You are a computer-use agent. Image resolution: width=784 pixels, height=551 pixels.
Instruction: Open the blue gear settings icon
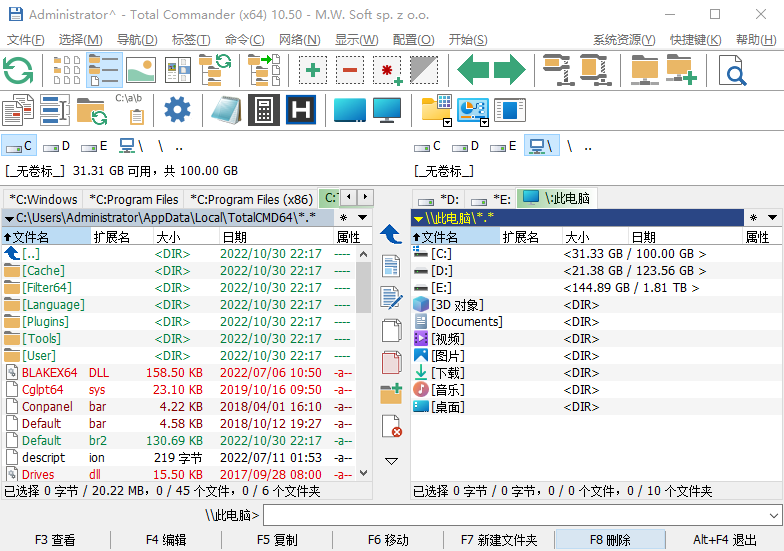(x=177, y=110)
